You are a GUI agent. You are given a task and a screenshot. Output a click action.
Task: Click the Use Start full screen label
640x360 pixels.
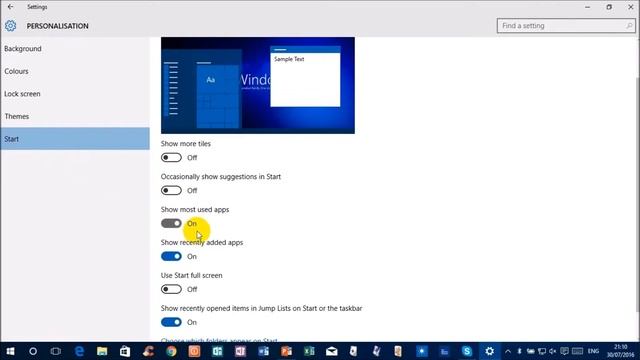191,275
